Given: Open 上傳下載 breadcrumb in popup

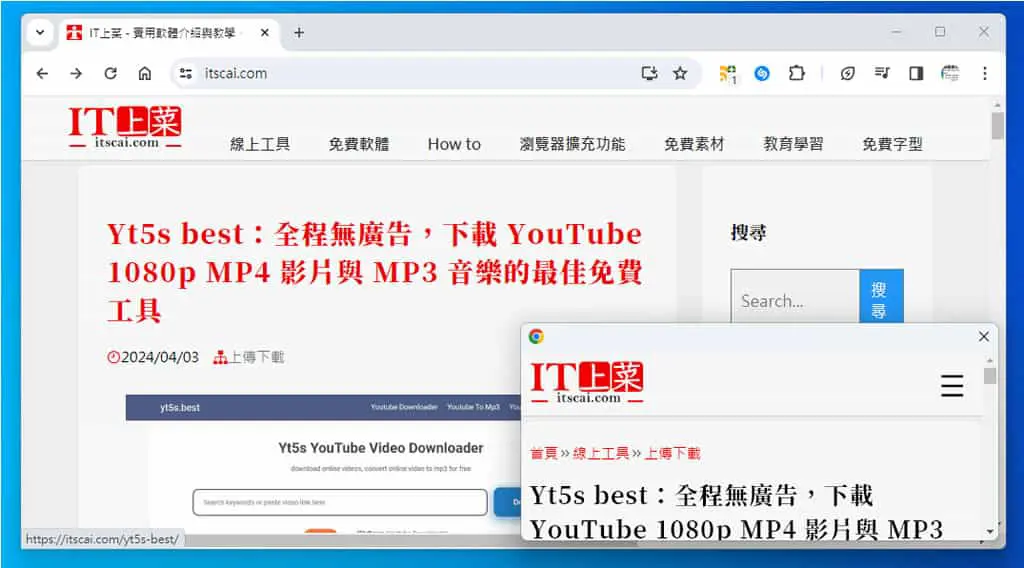Looking at the screenshot, I should coord(672,453).
